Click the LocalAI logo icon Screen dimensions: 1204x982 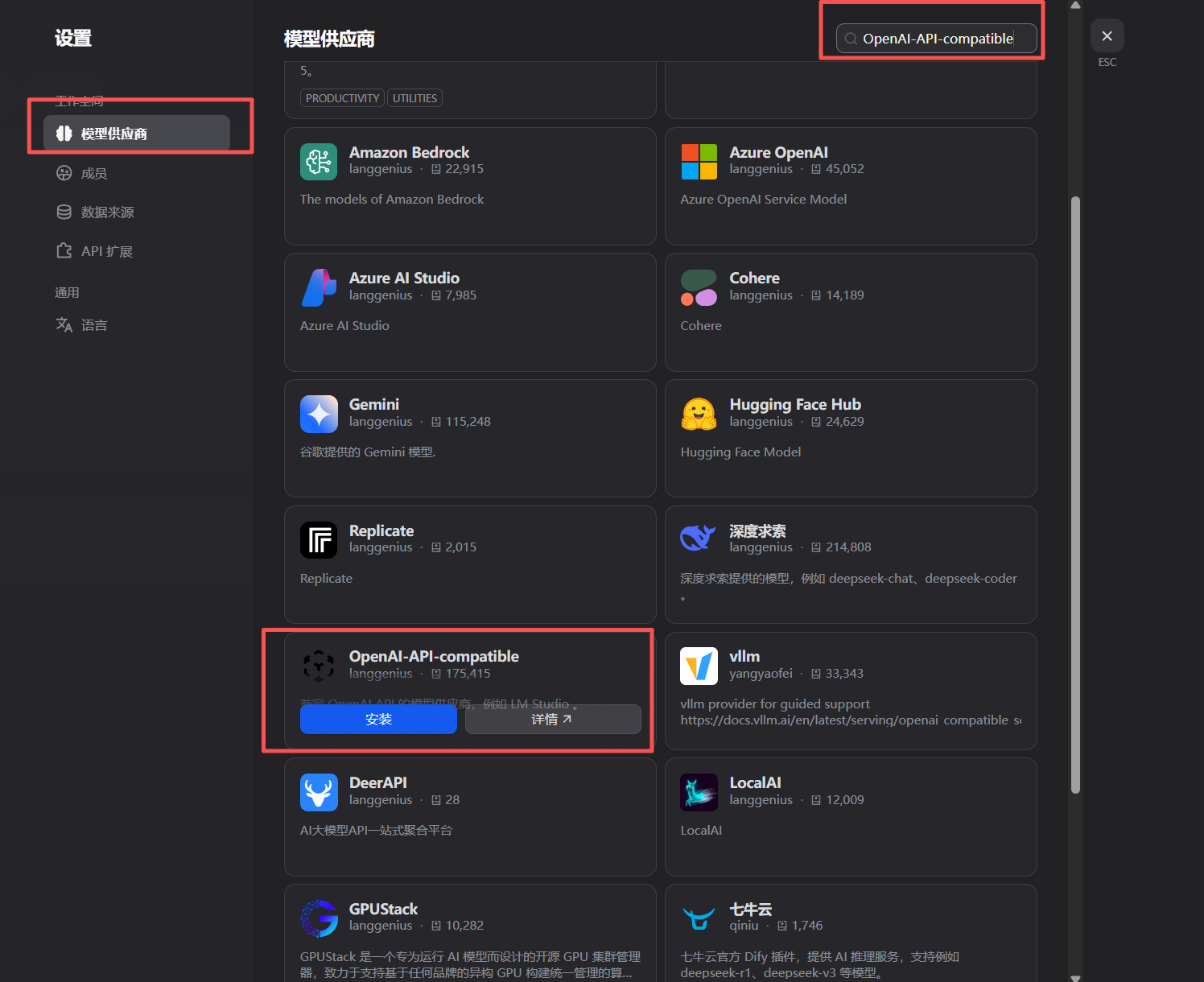699,793
